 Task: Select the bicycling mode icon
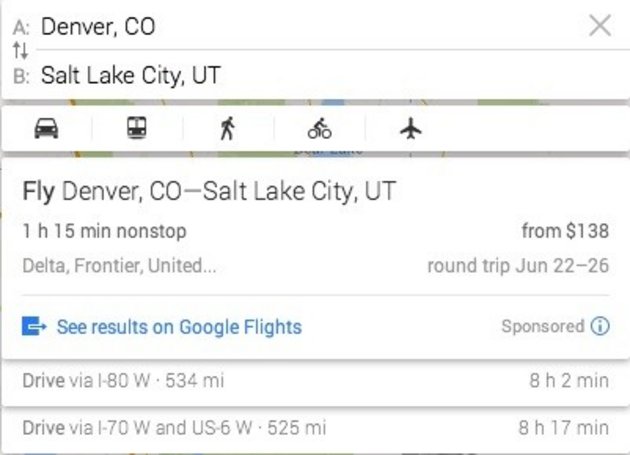coord(320,128)
